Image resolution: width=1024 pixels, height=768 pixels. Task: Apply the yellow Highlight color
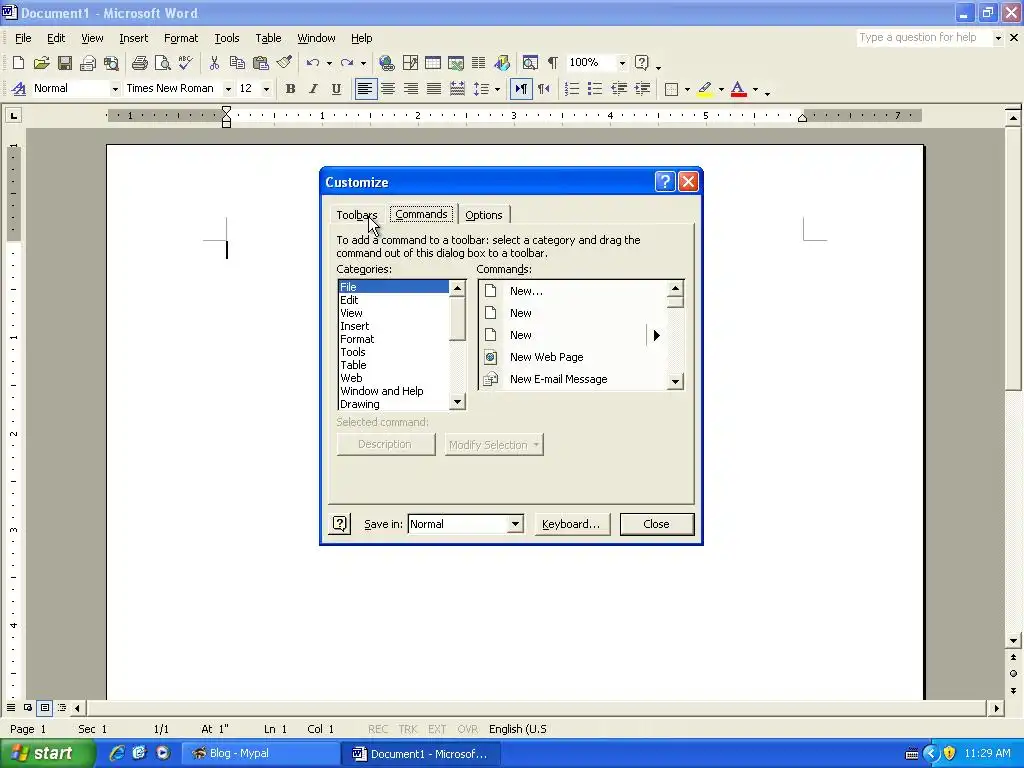coord(705,89)
